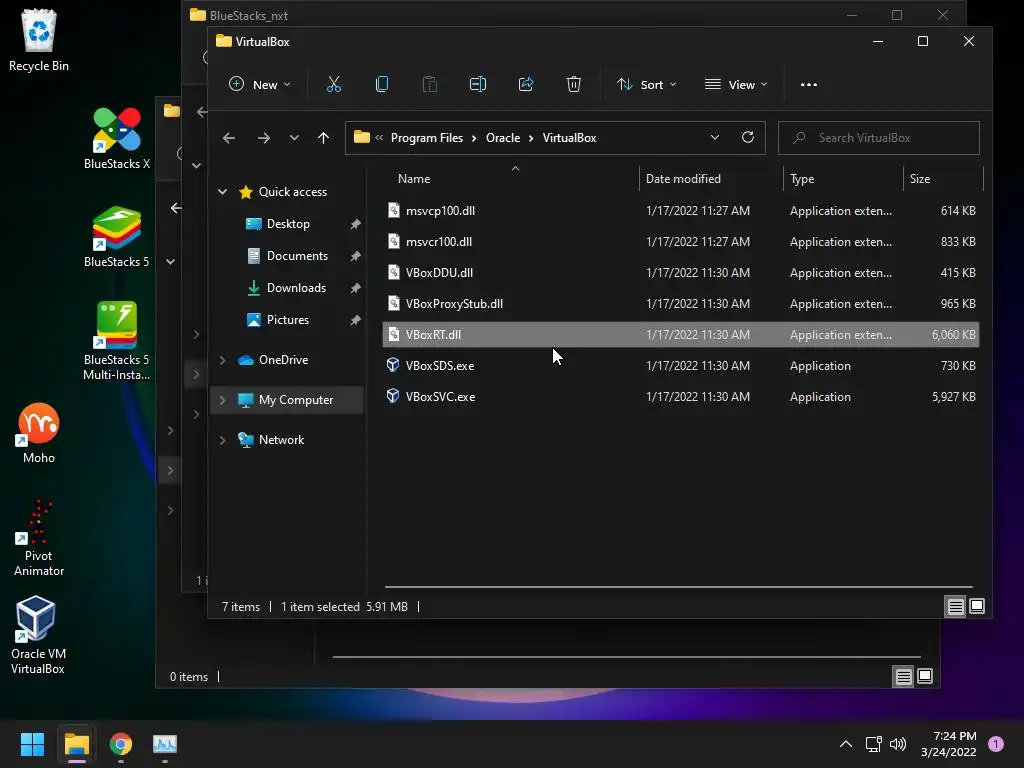This screenshot has width=1024, height=768.
Task: Switch to large thumbnails view icon in VirtualBox status bar
Action: 977,607
